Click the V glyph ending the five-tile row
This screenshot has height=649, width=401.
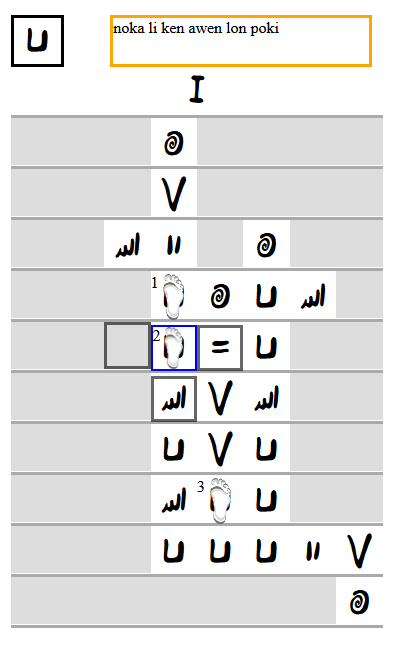click(359, 550)
